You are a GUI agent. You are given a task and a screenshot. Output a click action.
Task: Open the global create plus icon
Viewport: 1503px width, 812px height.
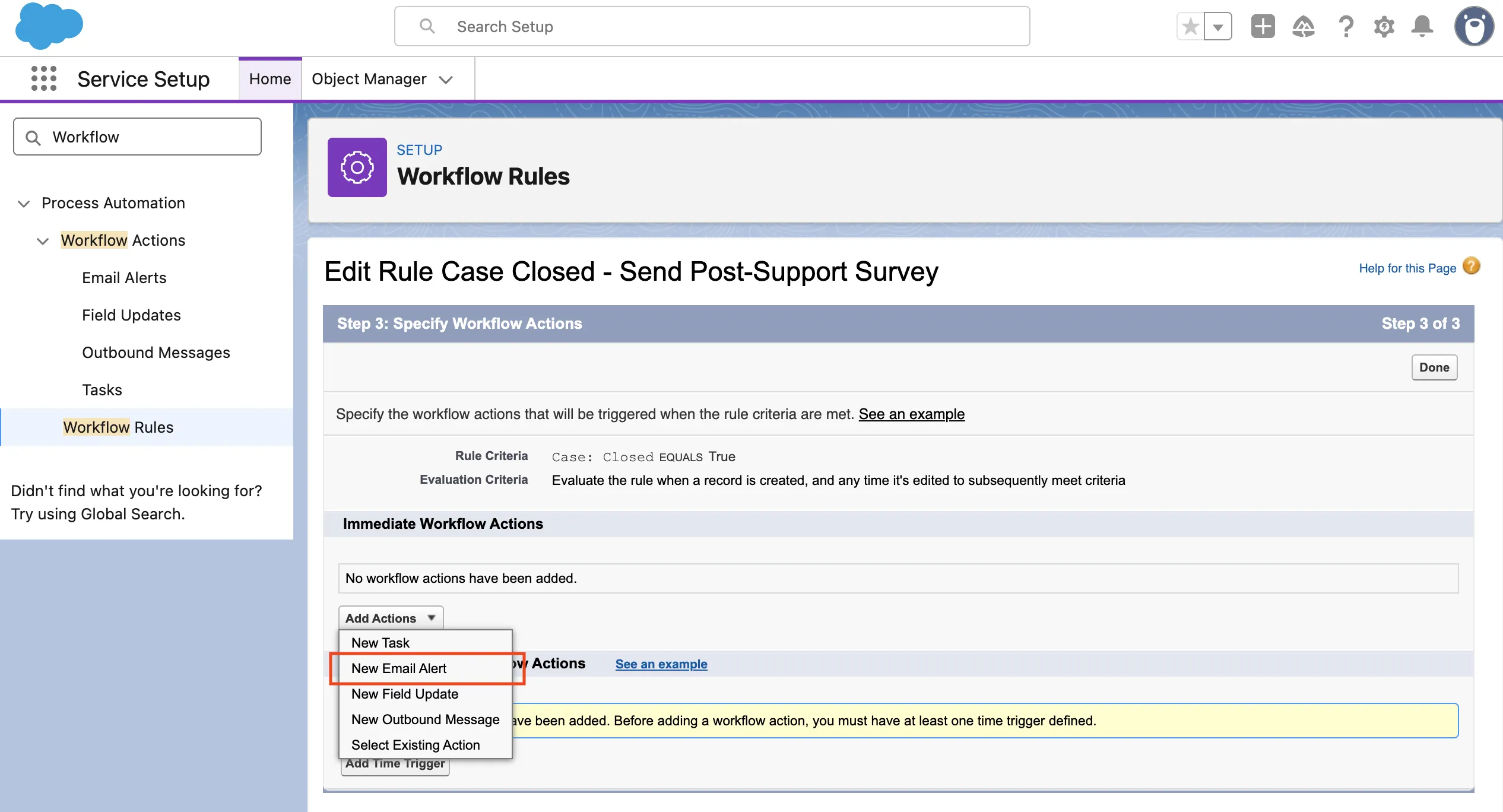1263,26
